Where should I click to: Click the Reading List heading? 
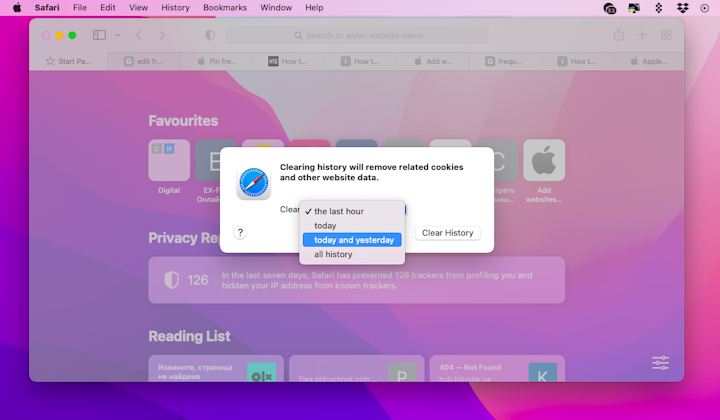(x=189, y=336)
